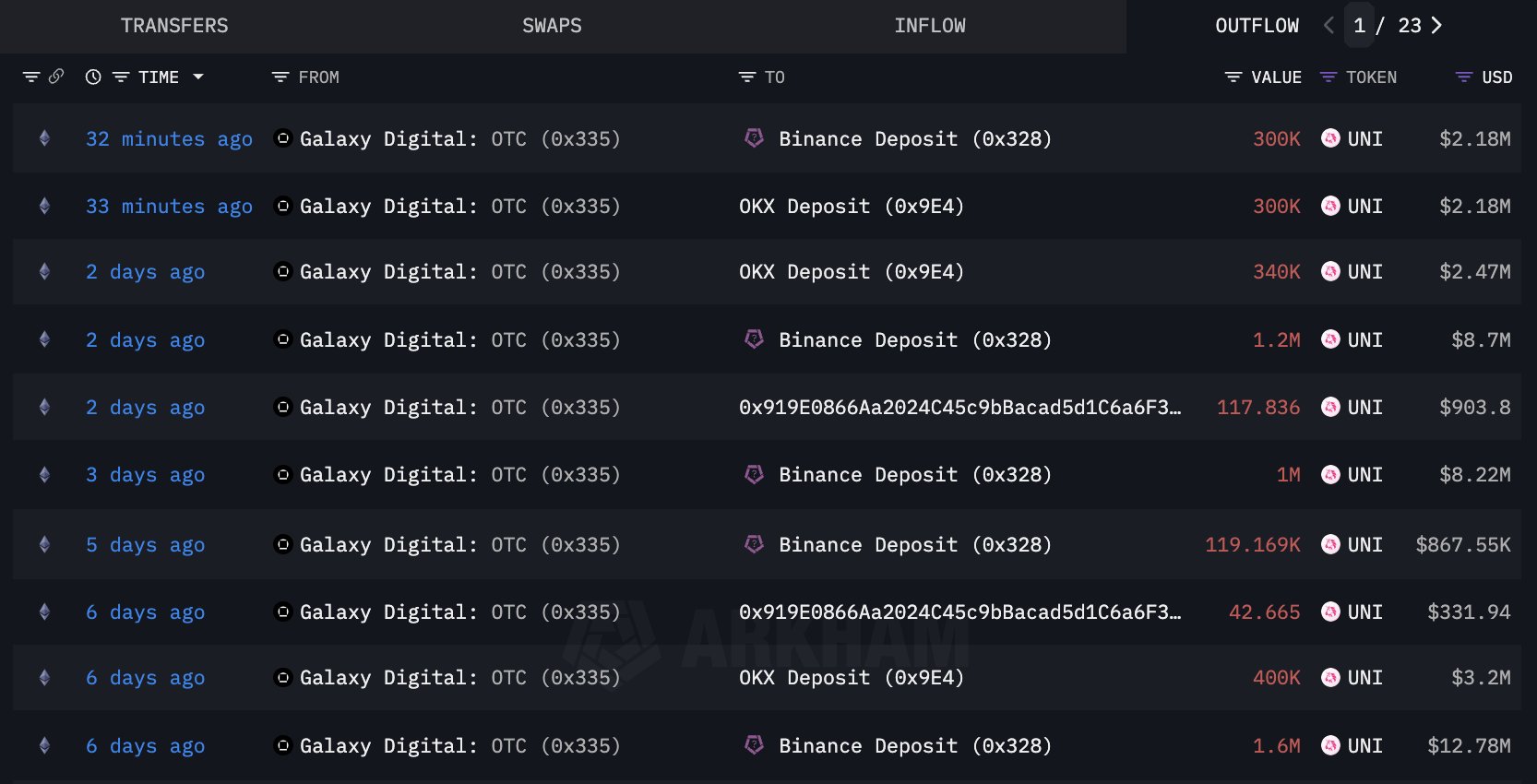Click the current page number field
Viewport: 1537px width, 784px height.
(x=1359, y=26)
